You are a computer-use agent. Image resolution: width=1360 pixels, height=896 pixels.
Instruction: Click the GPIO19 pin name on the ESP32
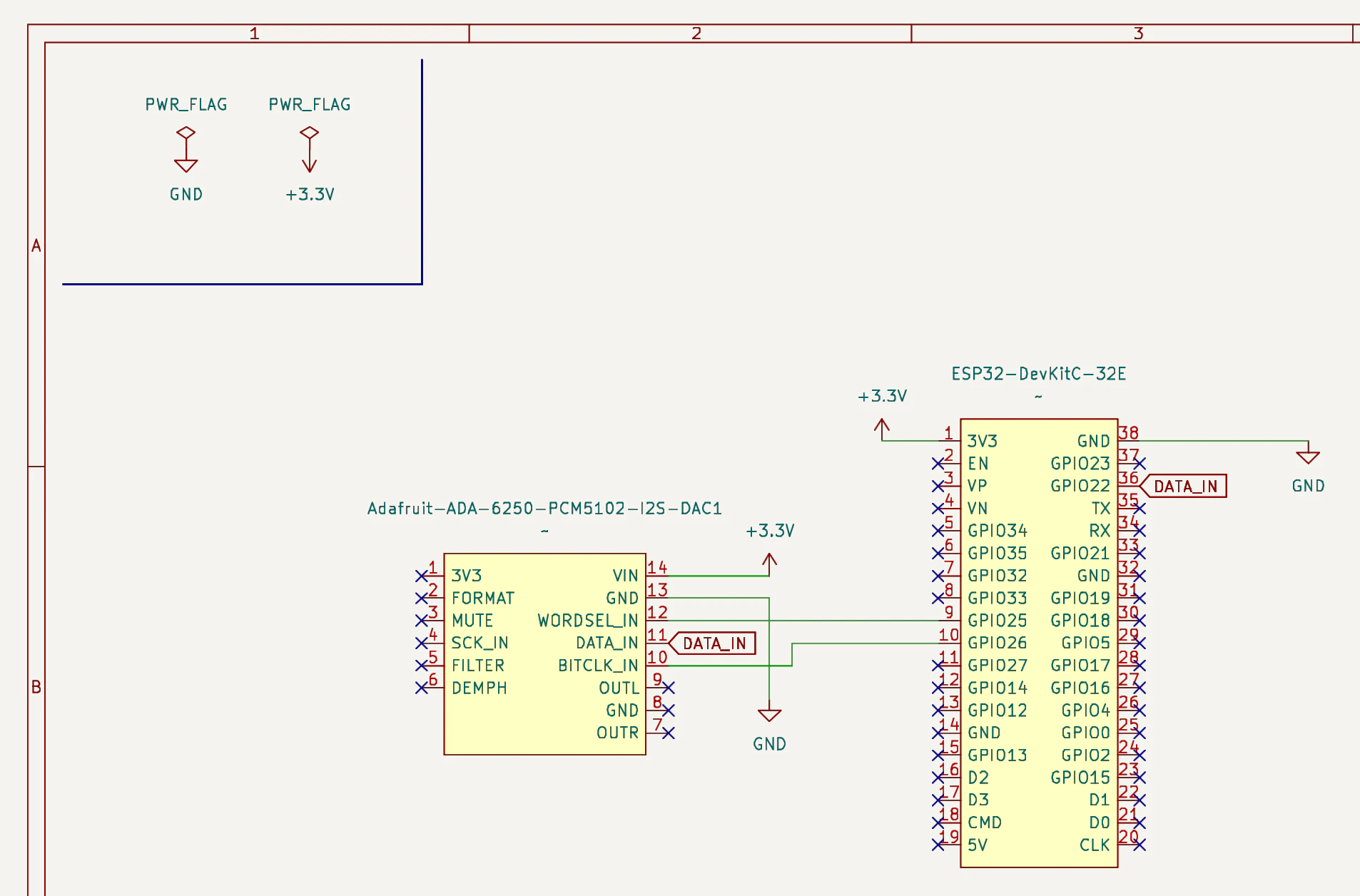pyautogui.click(x=1080, y=598)
